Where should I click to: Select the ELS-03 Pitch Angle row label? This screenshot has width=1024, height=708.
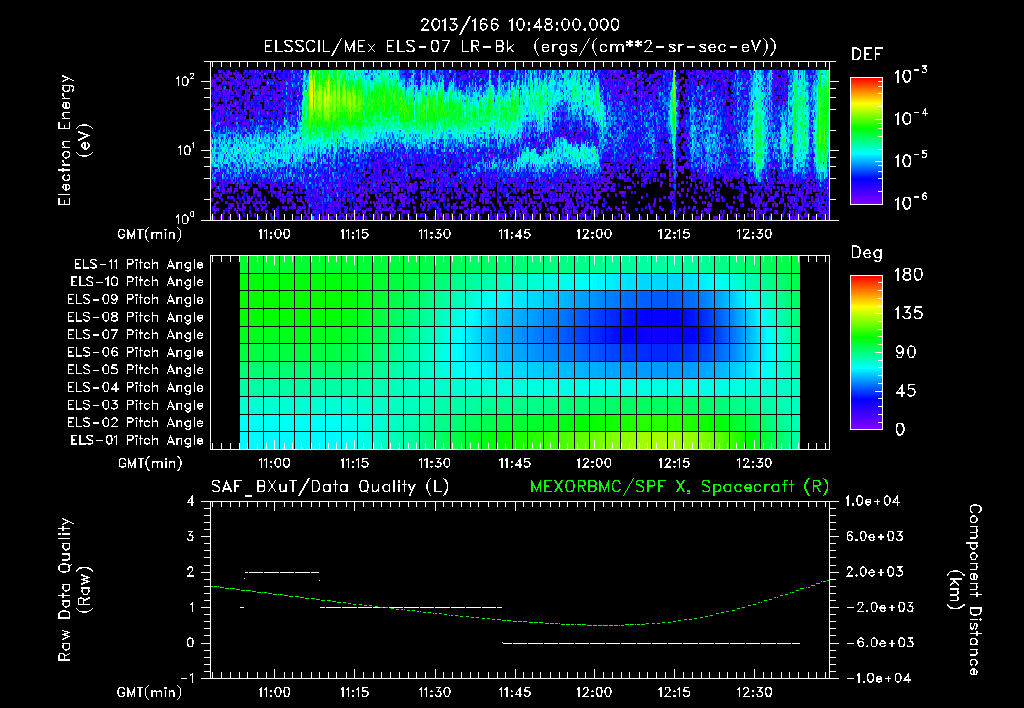point(136,405)
